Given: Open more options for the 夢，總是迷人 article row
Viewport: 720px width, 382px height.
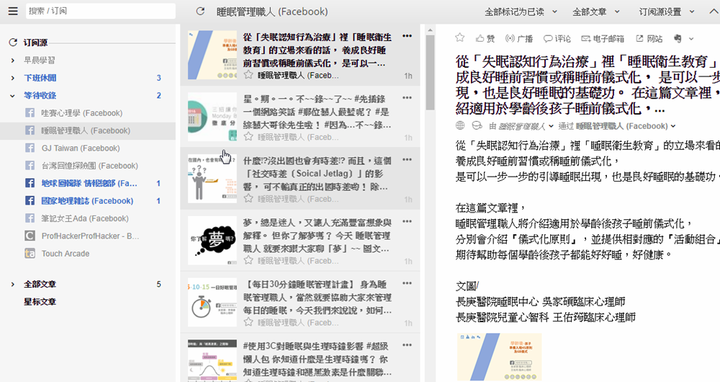Looking at the screenshot, I should point(407,222).
